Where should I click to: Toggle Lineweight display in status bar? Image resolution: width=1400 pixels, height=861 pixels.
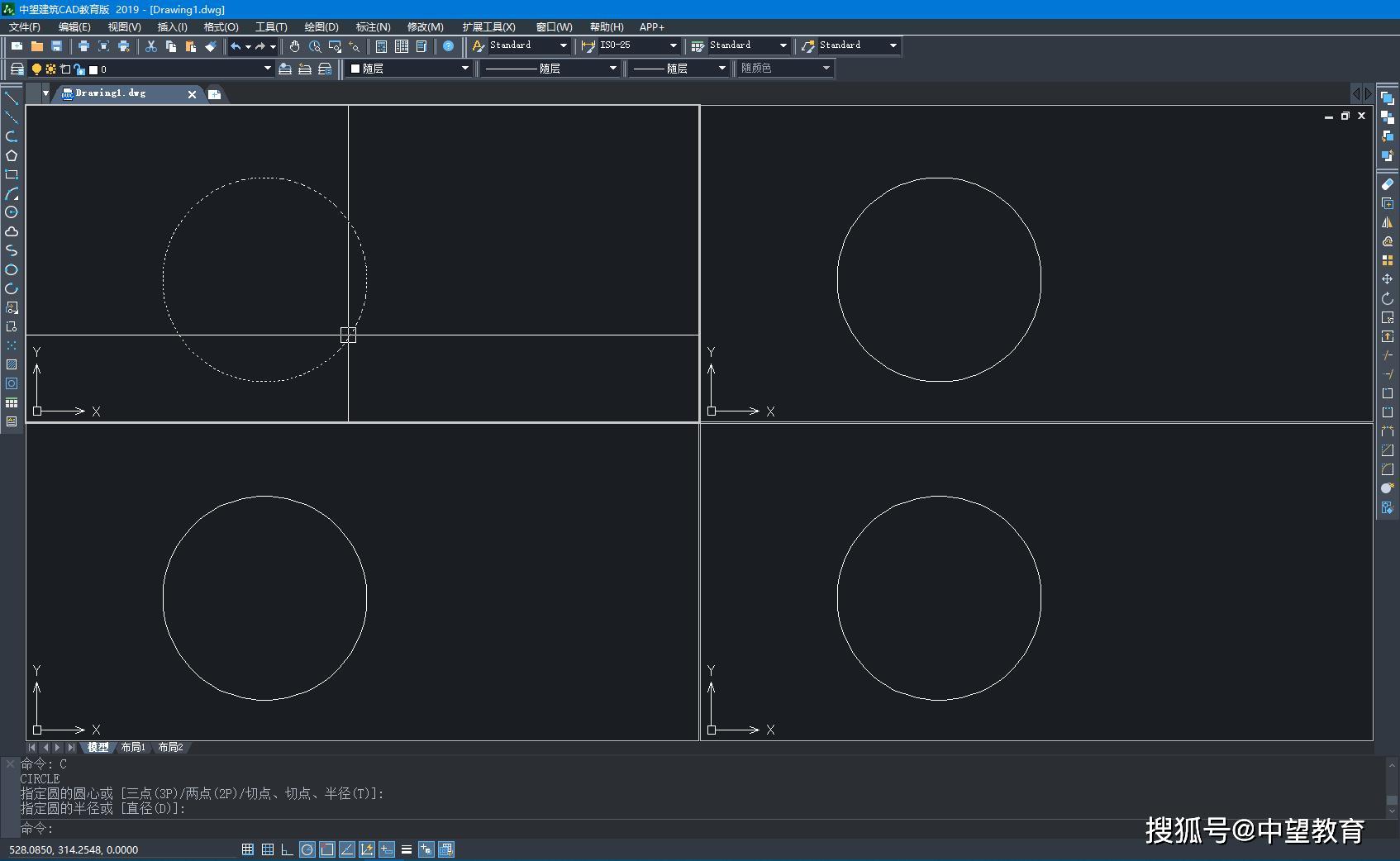[406, 849]
